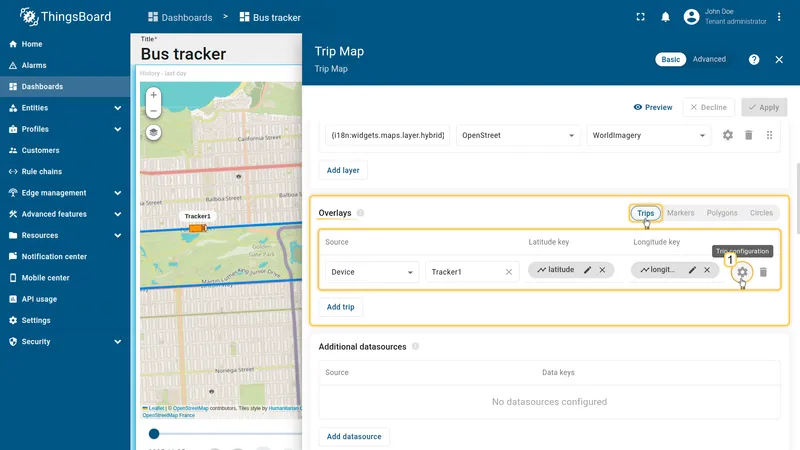
Task: Click the Apply button
Action: [764, 107]
